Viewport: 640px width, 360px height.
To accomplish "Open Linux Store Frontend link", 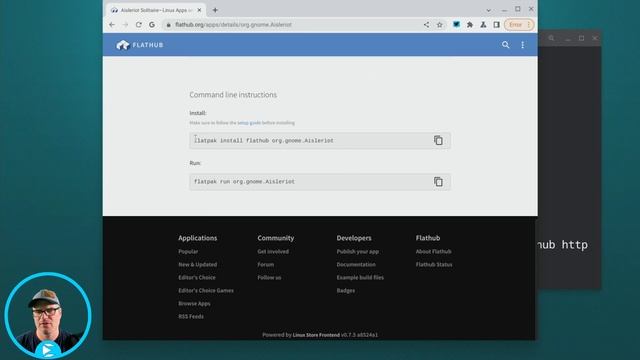I will click(316, 335).
